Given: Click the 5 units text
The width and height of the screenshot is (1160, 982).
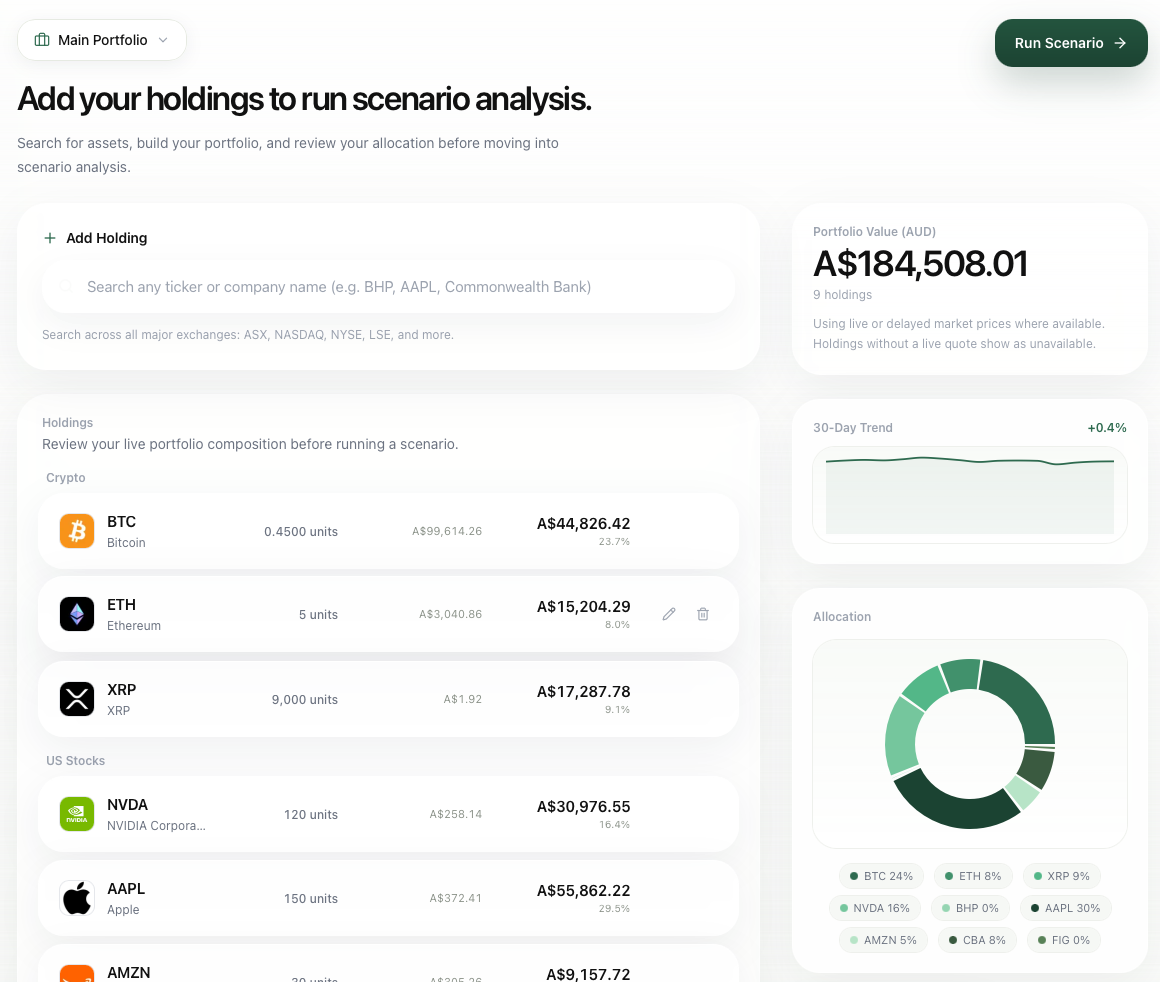Looking at the screenshot, I should tap(318, 614).
